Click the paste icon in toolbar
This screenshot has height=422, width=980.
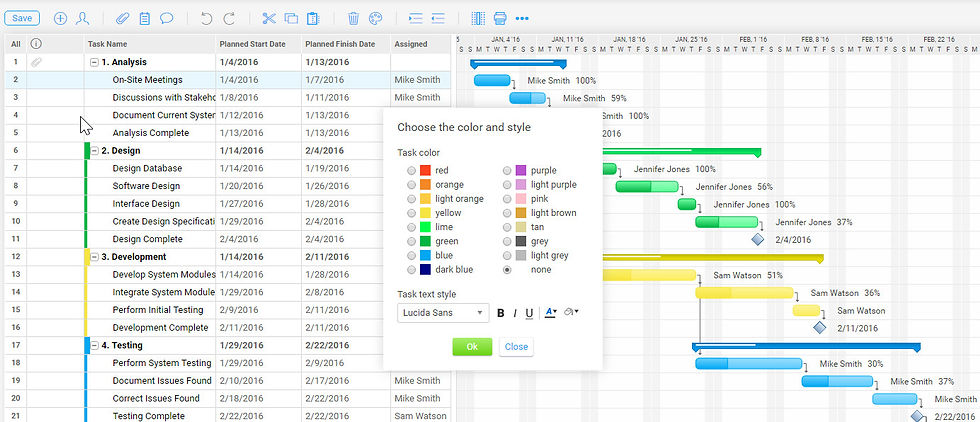[312, 18]
